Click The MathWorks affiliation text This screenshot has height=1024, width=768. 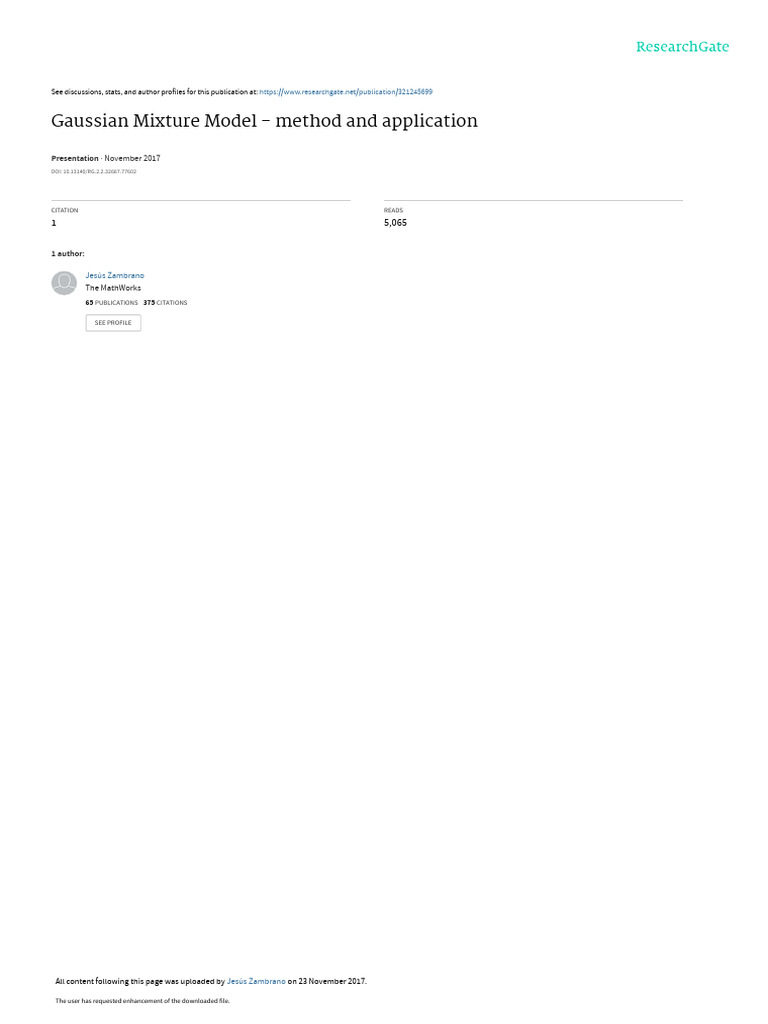[x=113, y=288]
